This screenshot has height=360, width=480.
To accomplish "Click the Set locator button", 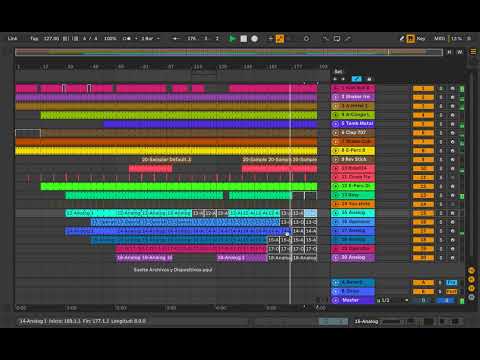I will tap(338, 71).
